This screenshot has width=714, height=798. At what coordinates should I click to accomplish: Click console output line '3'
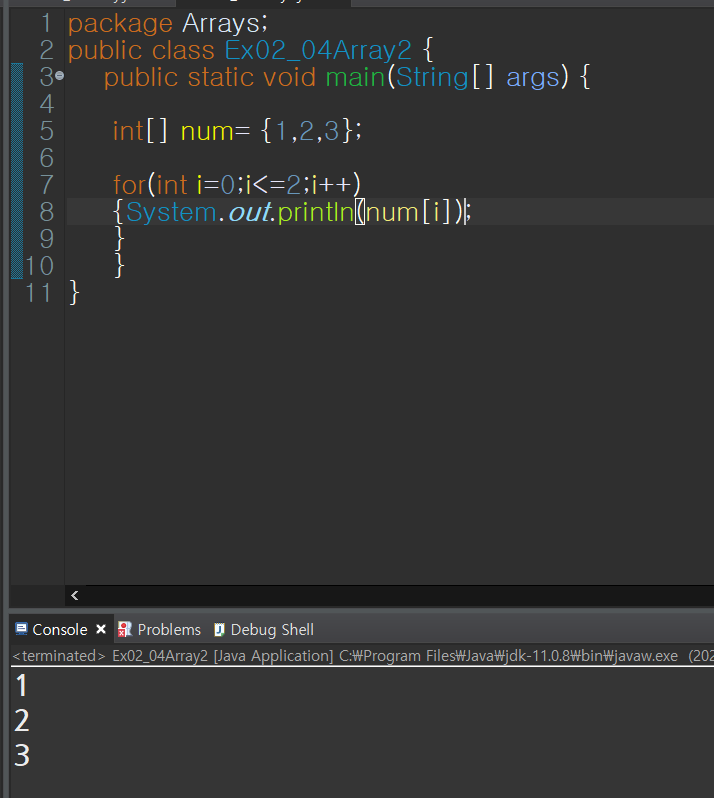[x=21, y=755]
